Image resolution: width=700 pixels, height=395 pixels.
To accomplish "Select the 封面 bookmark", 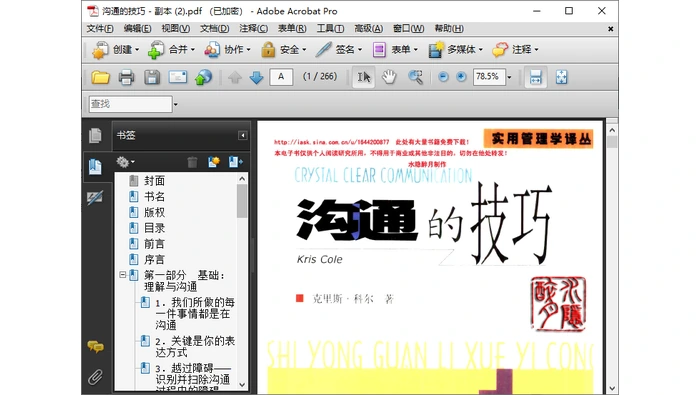I will (154, 181).
